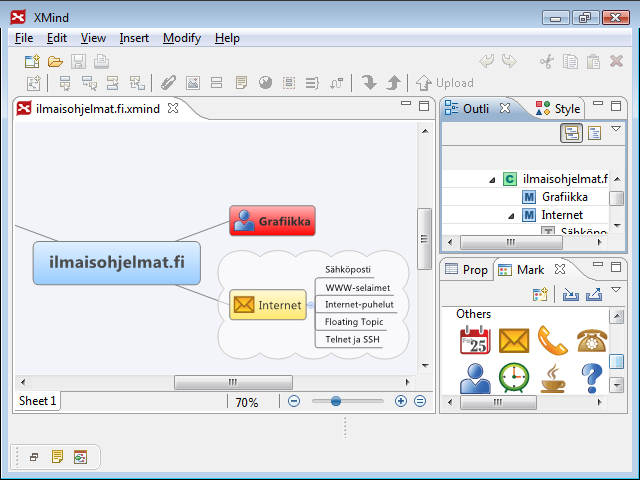Click the Drill down arrow icon

pyautogui.click(x=369, y=83)
